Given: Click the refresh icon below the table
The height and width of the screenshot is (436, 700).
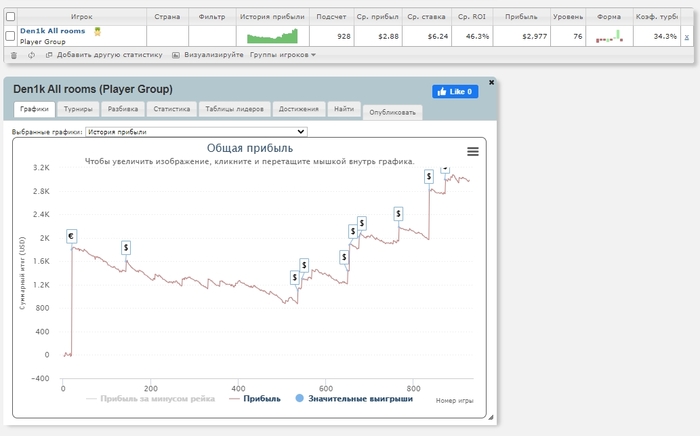Looking at the screenshot, I should pyautogui.click(x=31, y=55).
